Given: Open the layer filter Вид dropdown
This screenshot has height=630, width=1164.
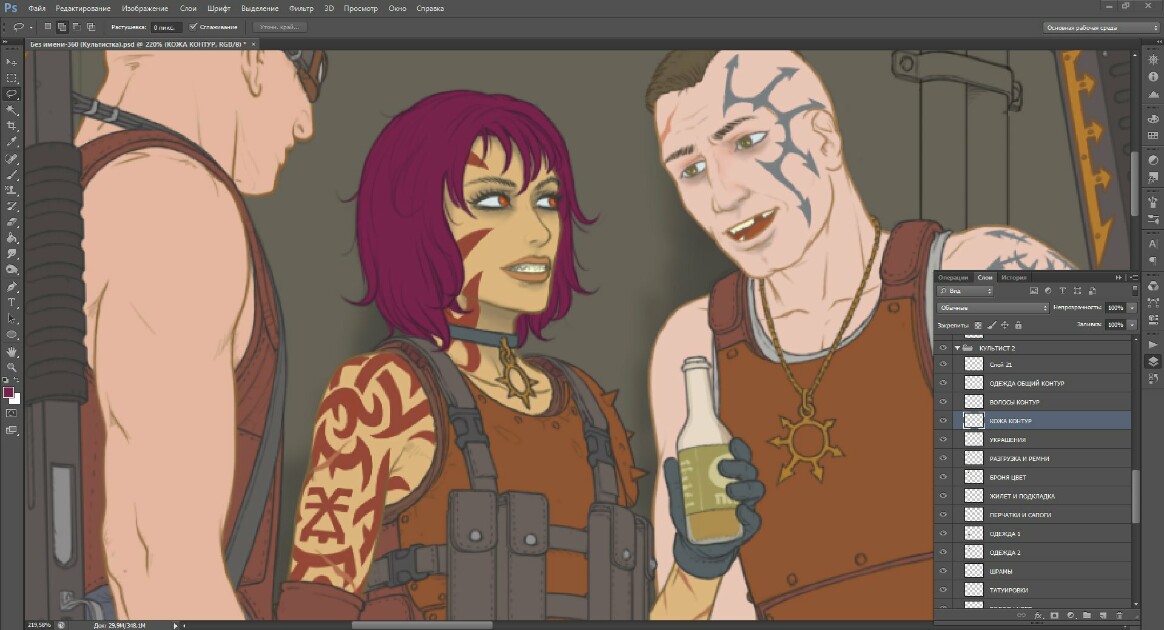Looking at the screenshot, I should coord(965,291).
